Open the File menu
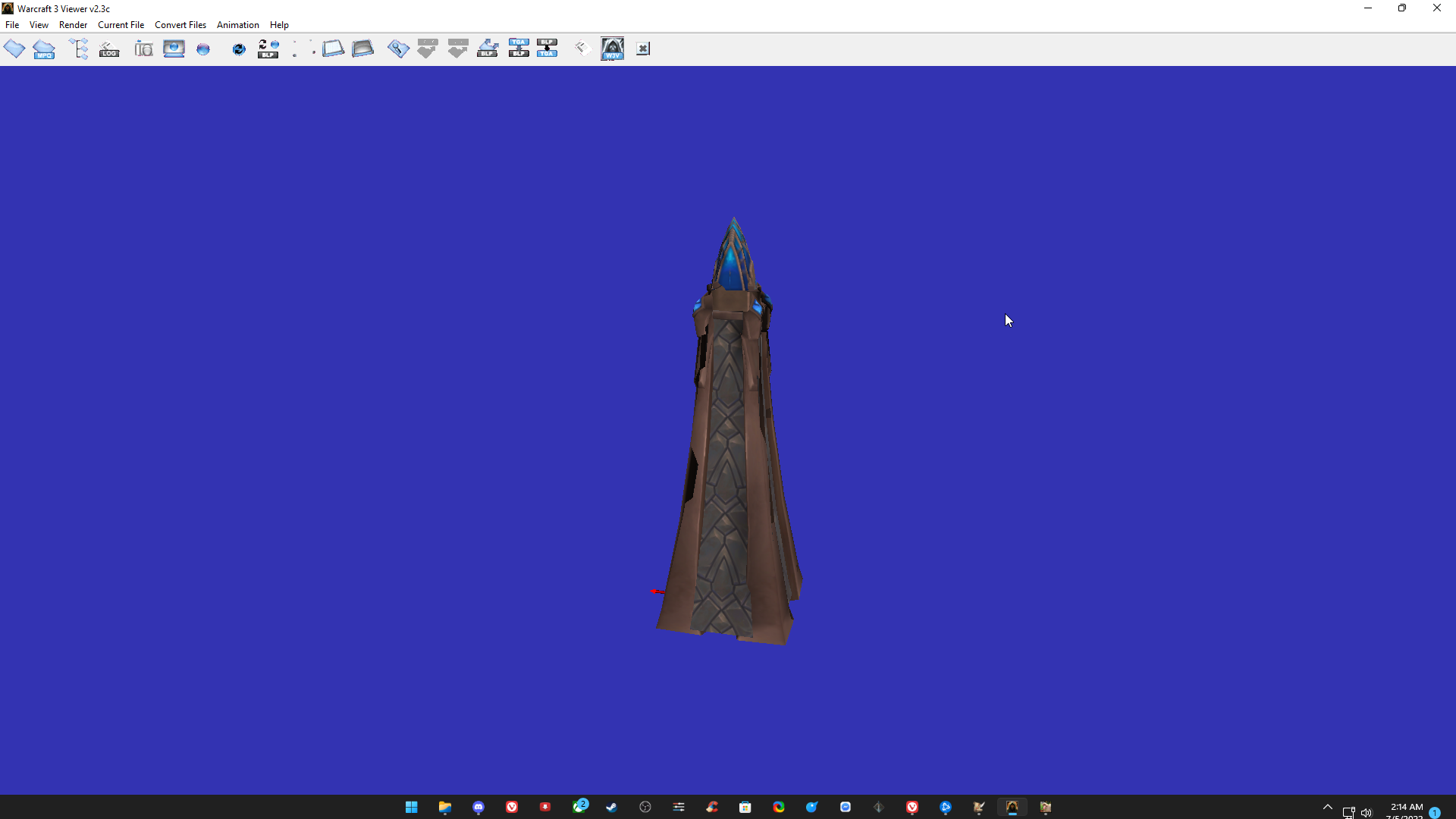This screenshot has height=819, width=1456. (12, 25)
